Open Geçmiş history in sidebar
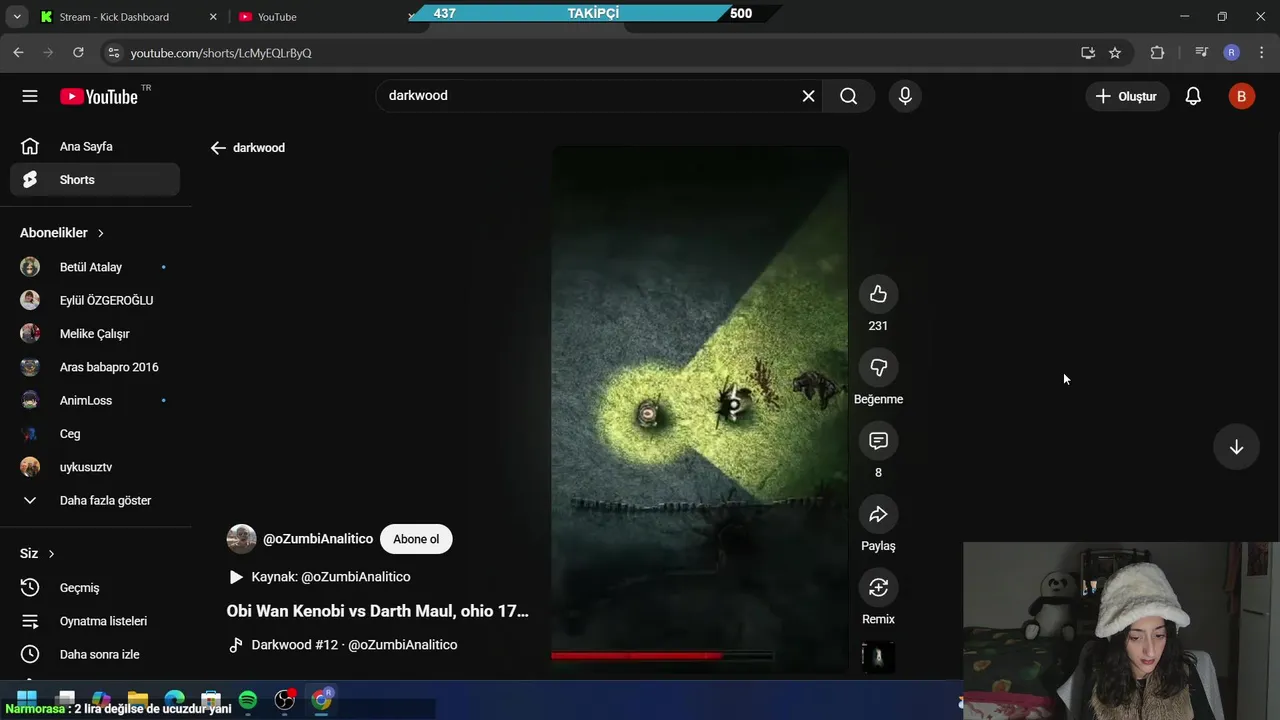Screen dimensions: 1280x720 coord(95,588)
